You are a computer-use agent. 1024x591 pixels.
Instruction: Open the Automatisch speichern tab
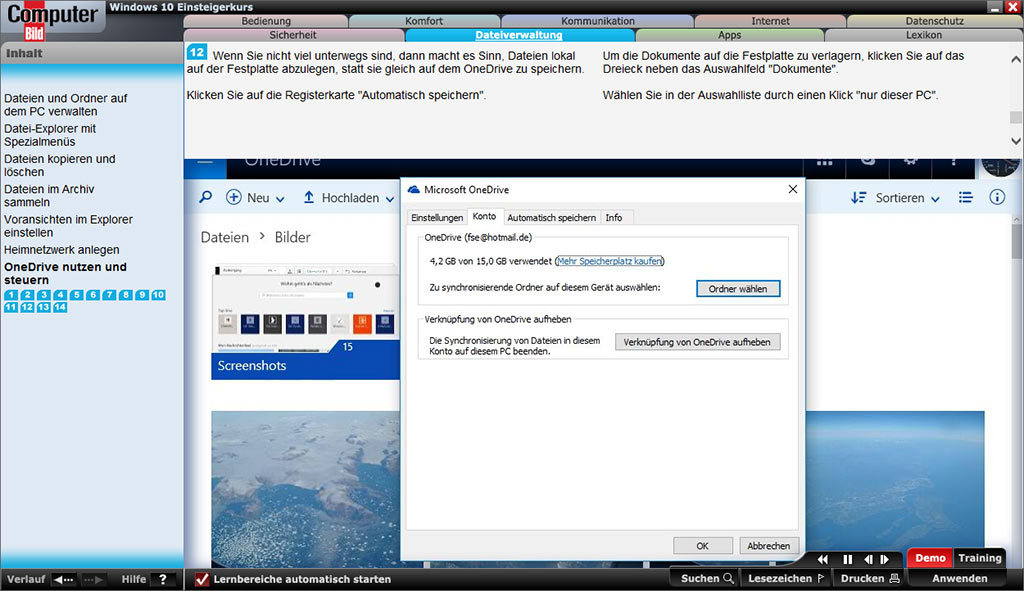click(x=551, y=217)
